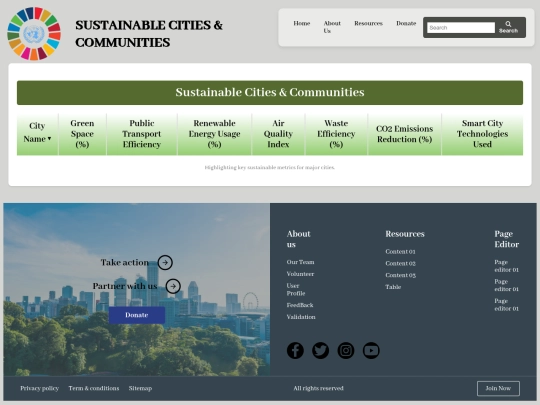This screenshot has height=405, width=540.
Task: Click the Join Now button
Action: pos(498,388)
